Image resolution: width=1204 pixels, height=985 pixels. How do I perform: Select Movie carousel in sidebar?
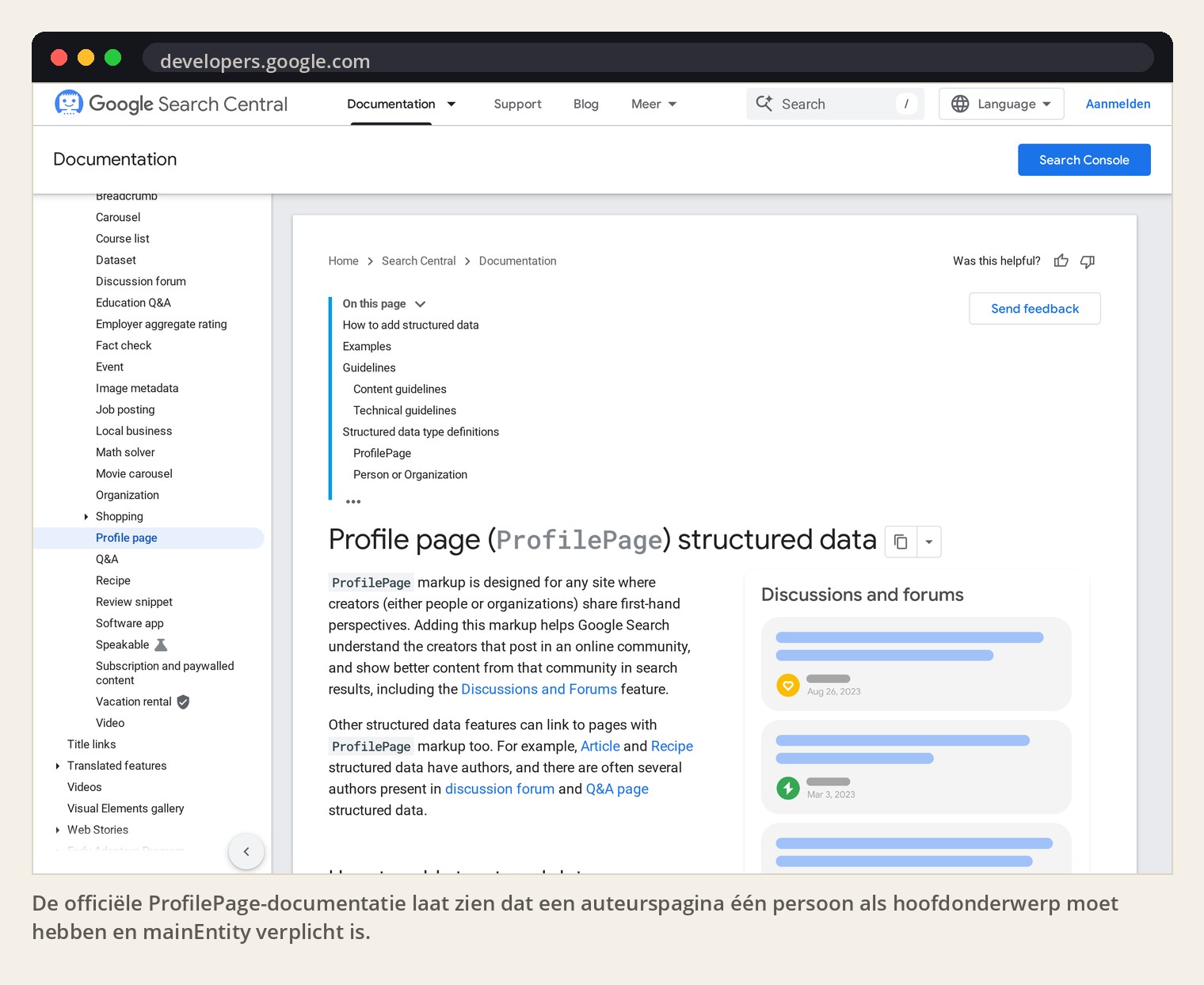134,473
